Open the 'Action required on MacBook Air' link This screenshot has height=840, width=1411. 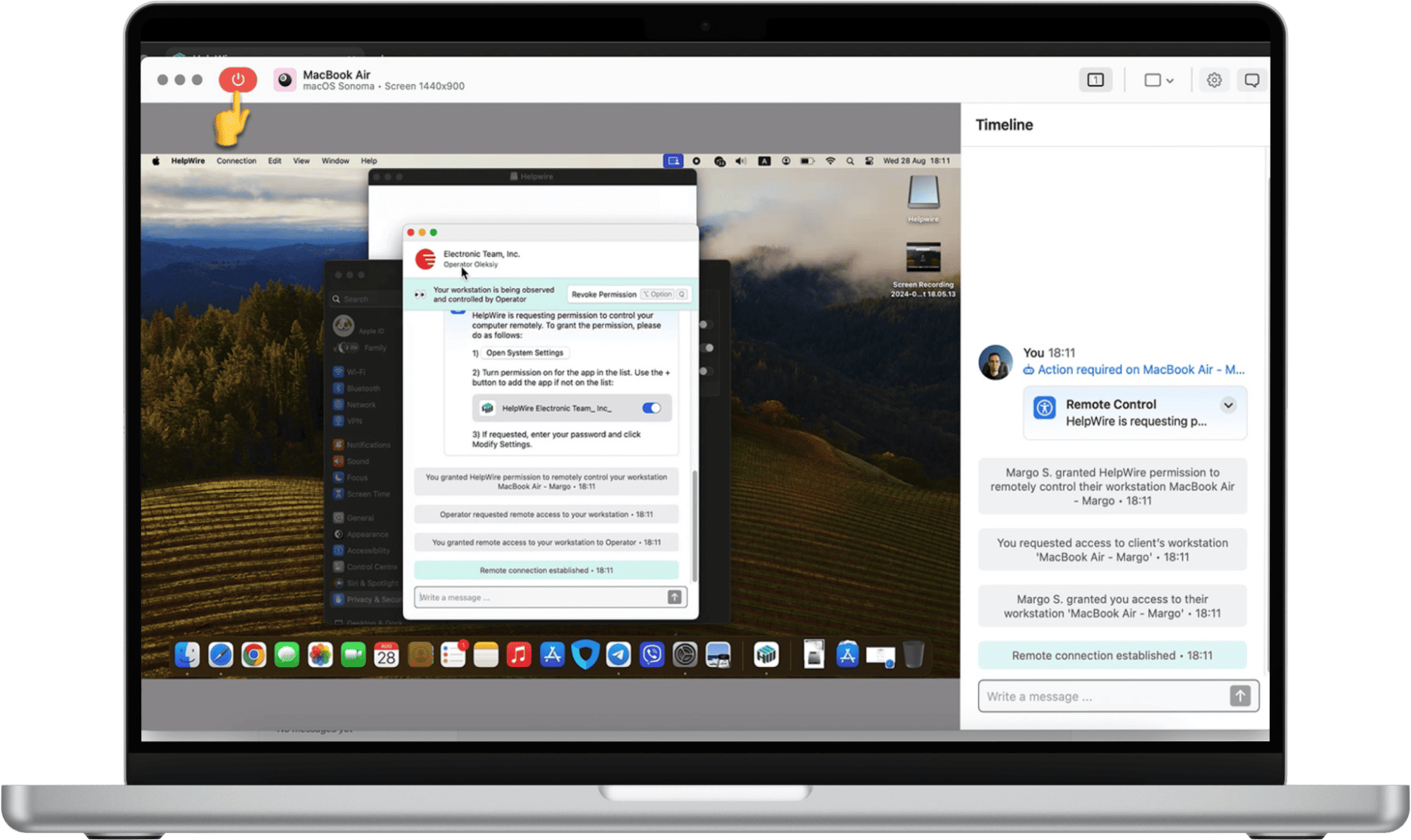1134,369
